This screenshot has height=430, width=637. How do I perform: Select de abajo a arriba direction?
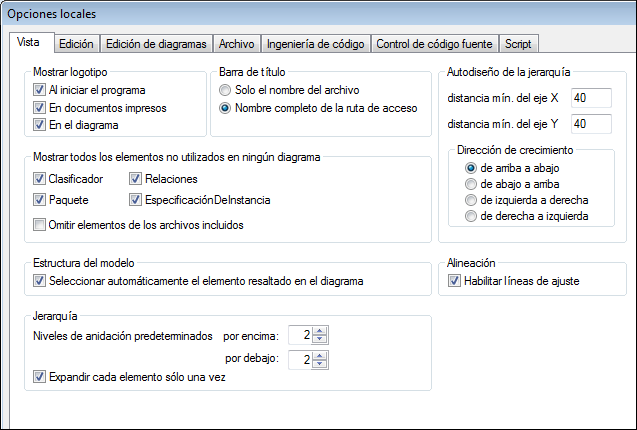pyautogui.click(x=472, y=185)
